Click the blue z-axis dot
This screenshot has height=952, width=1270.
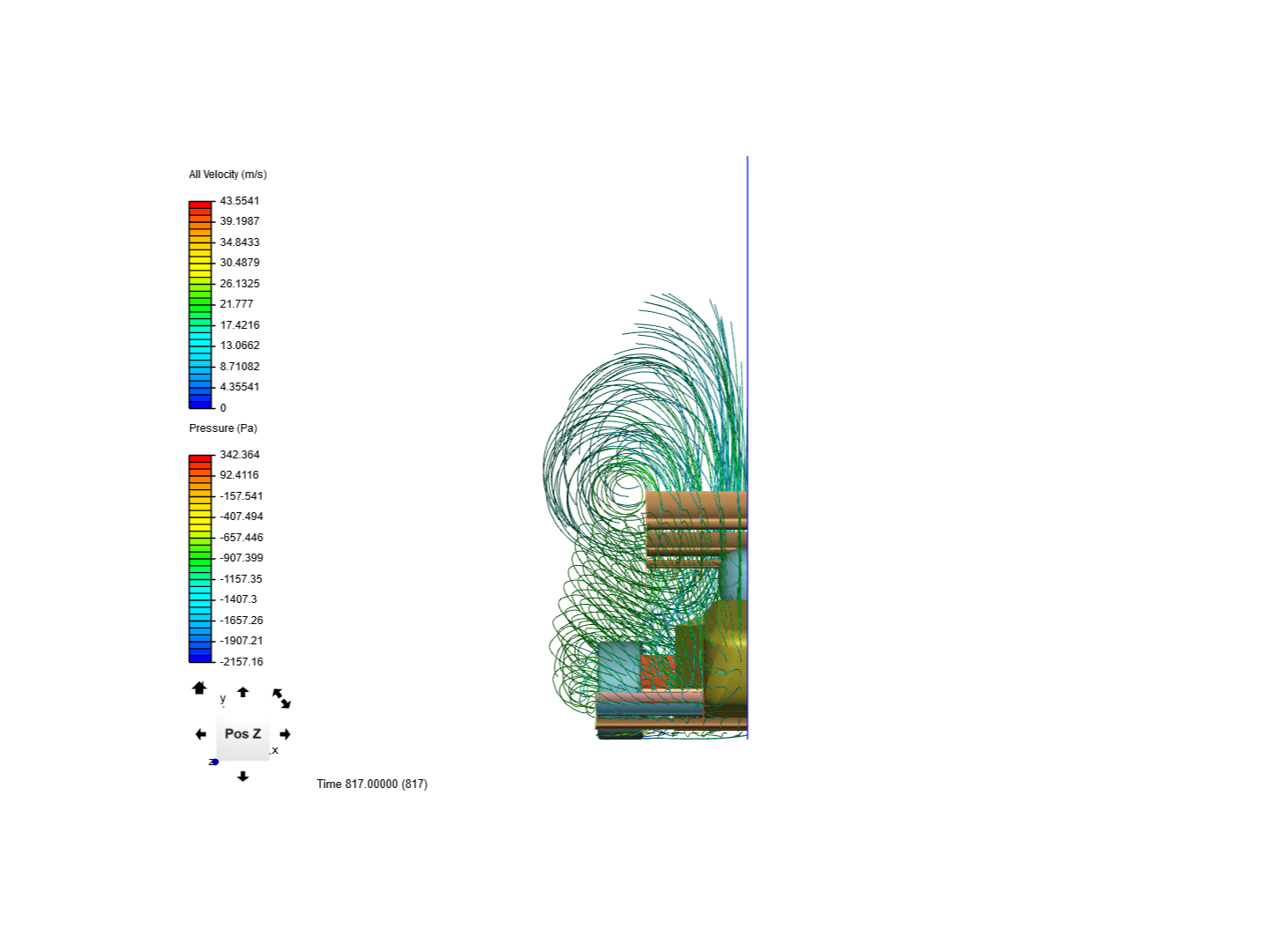point(215,762)
